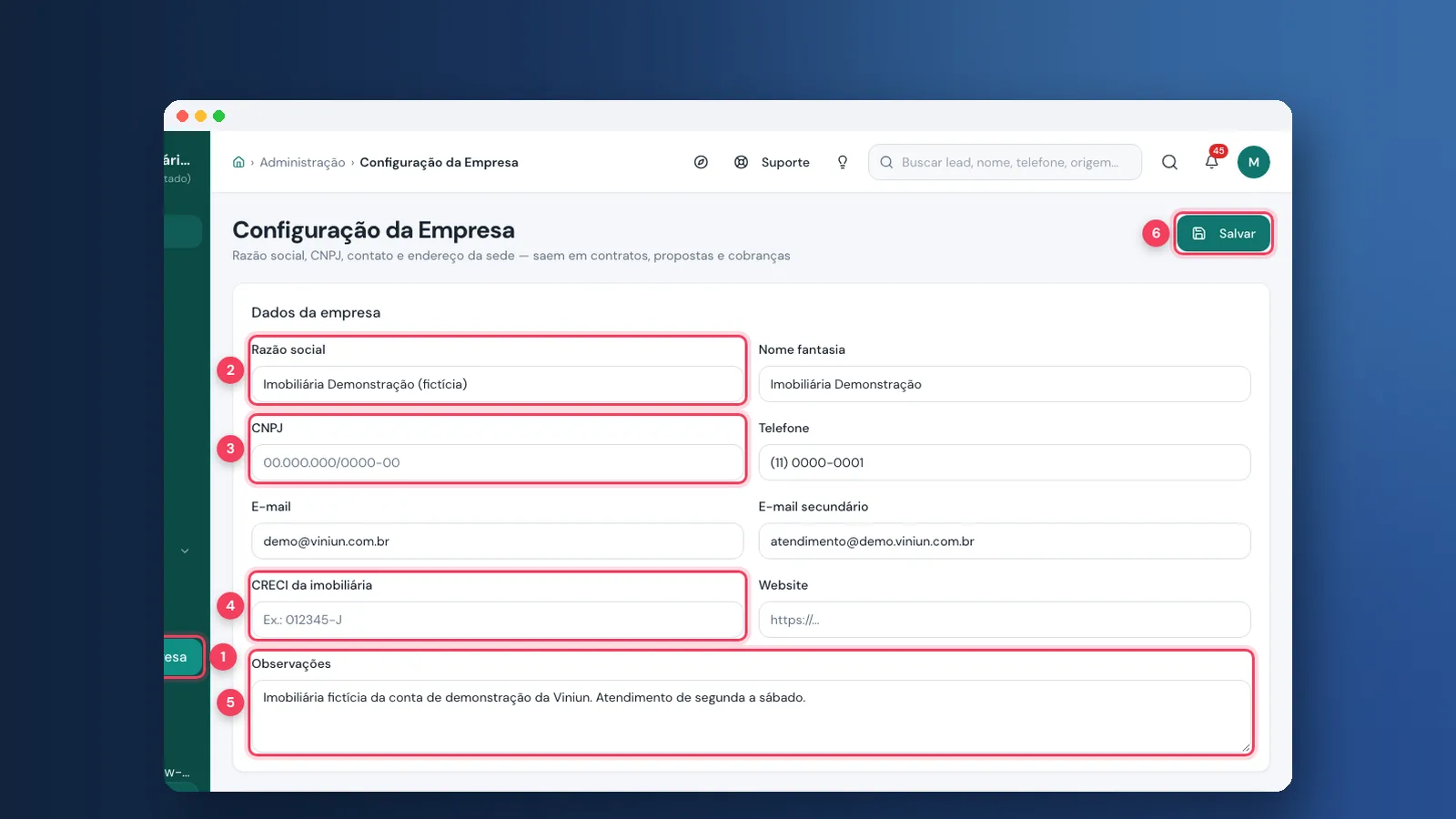This screenshot has width=1456, height=819.
Task: Go to the home icon in breadcrumb
Action: (x=238, y=162)
